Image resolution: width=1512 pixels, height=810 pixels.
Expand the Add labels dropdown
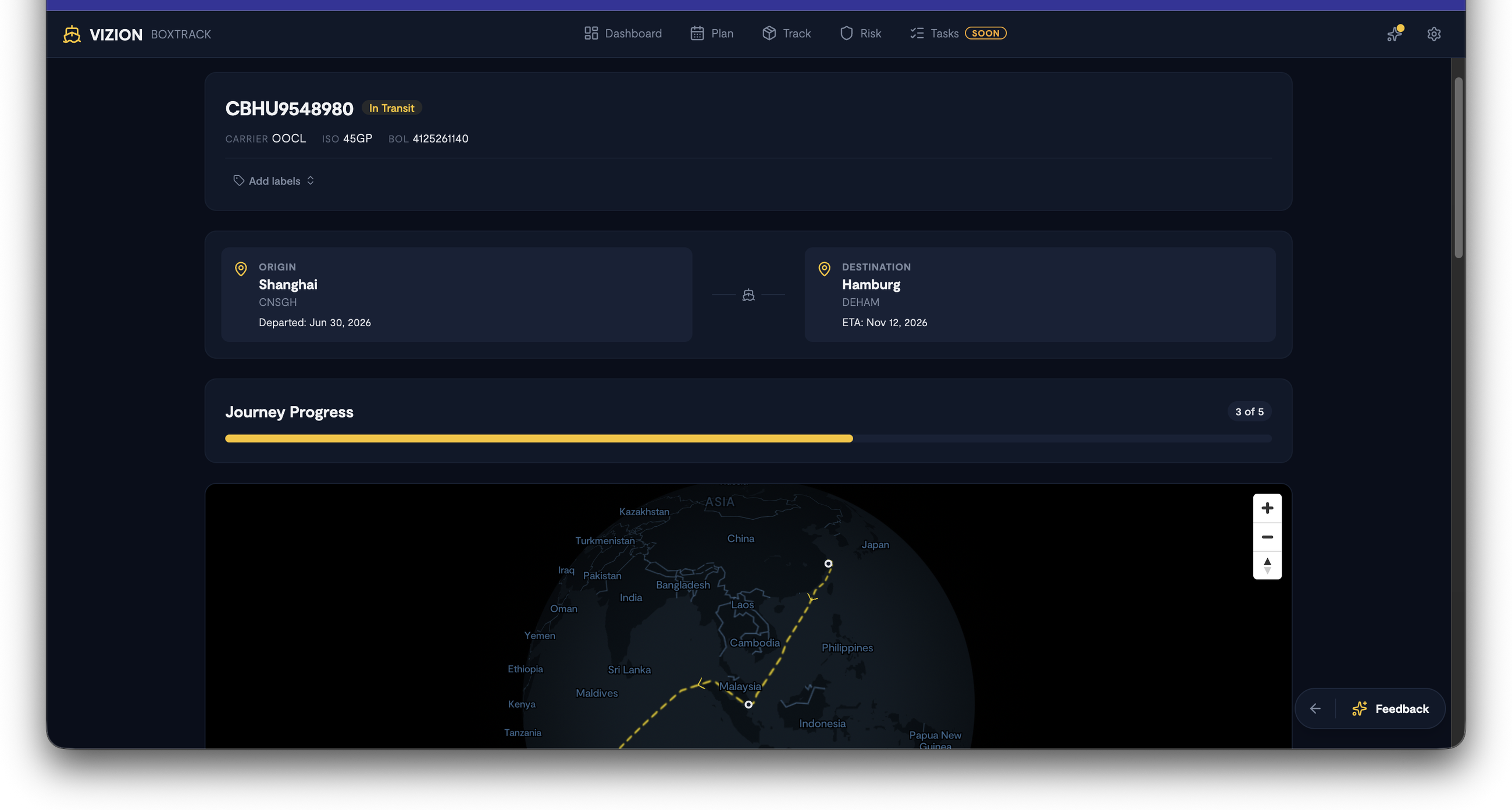(274, 181)
